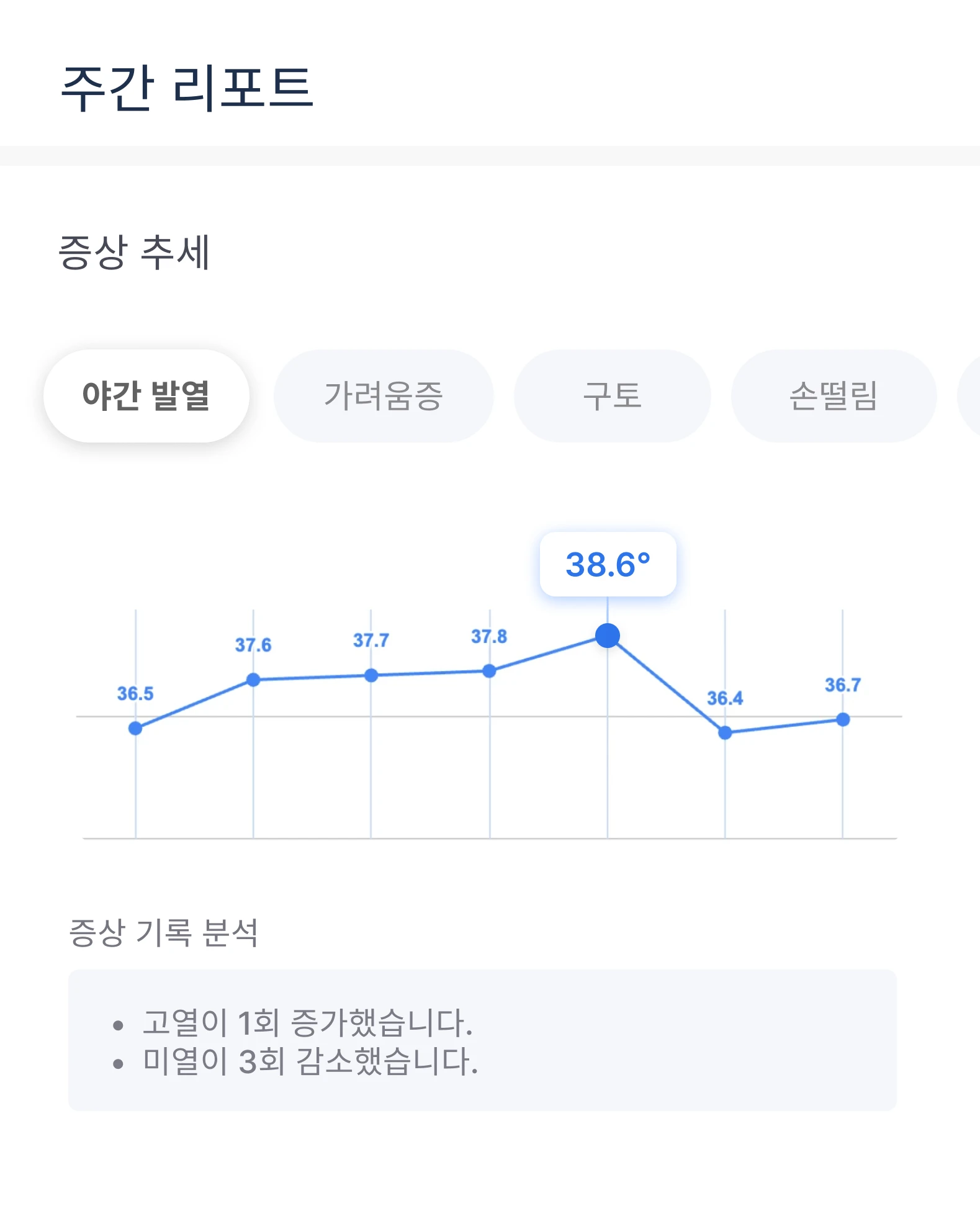The width and height of the screenshot is (980, 1206).
Task: Open the 구토 symptom tab
Action: click(612, 396)
